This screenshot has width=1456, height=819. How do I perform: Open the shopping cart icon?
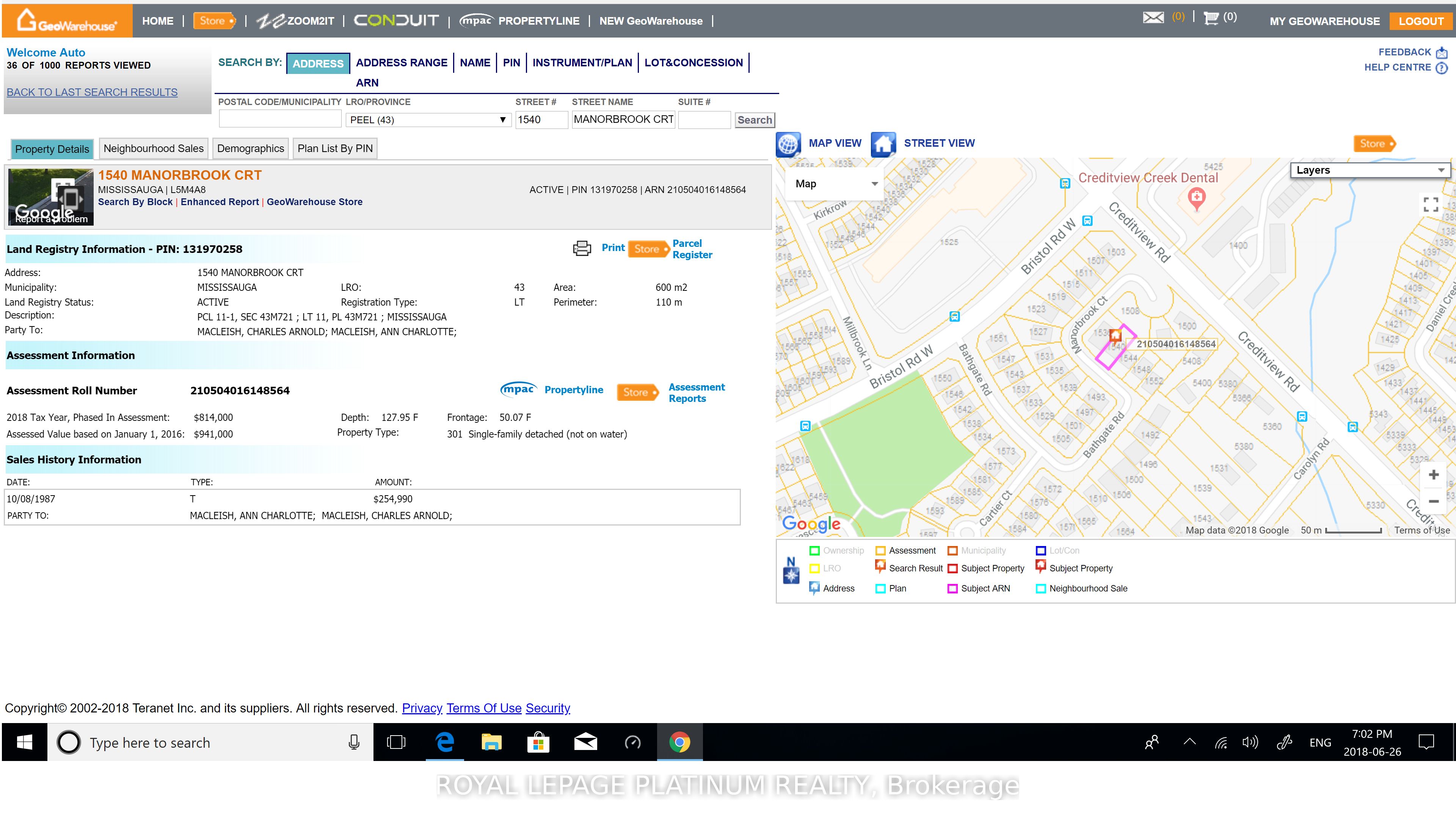(x=1211, y=17)
